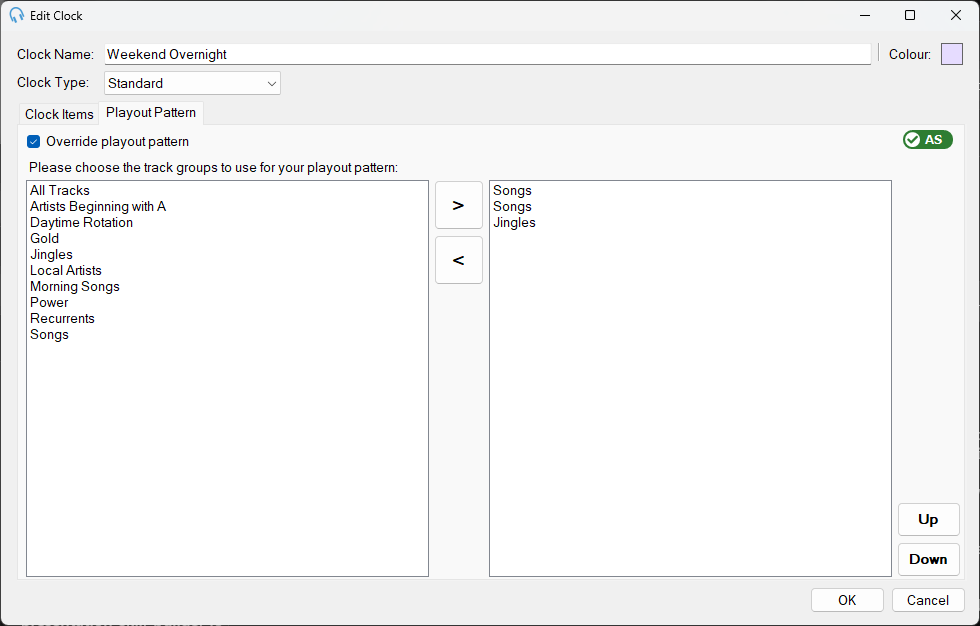980x626 pixels.
Task: Click the green AS status badge
Action: click(928, 139)
